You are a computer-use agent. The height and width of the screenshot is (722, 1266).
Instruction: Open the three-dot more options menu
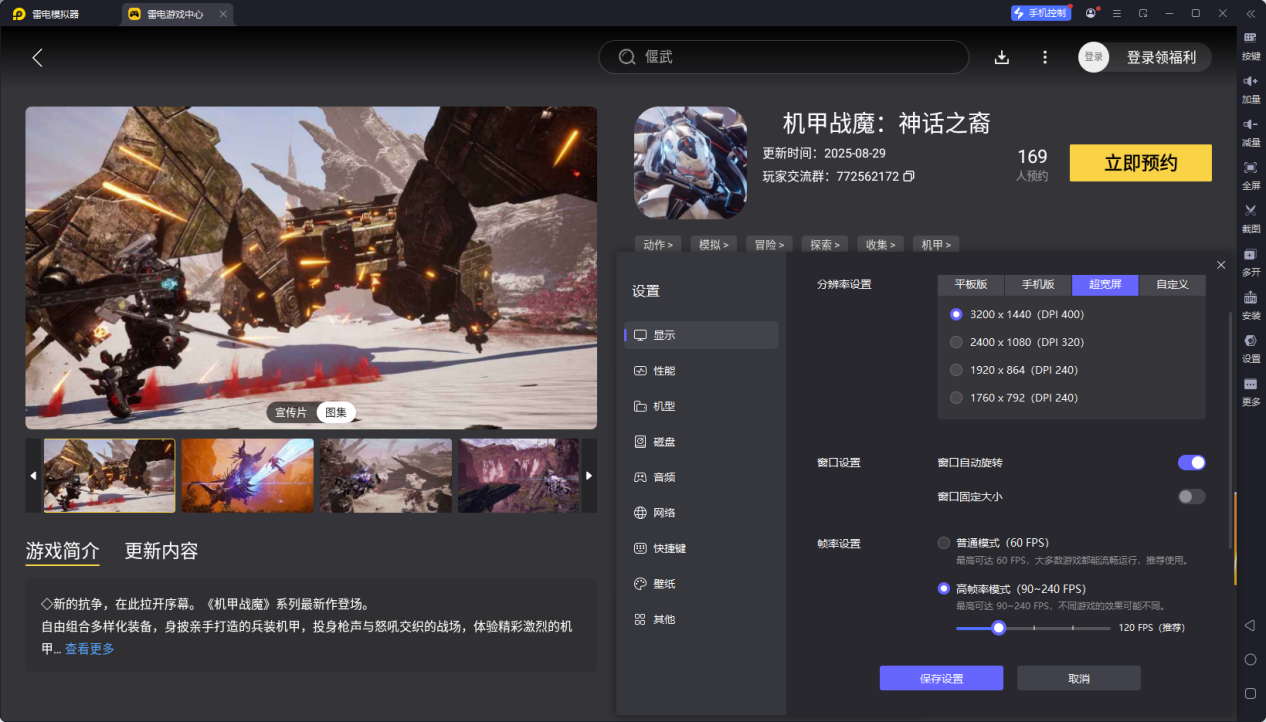(1045, 57)
